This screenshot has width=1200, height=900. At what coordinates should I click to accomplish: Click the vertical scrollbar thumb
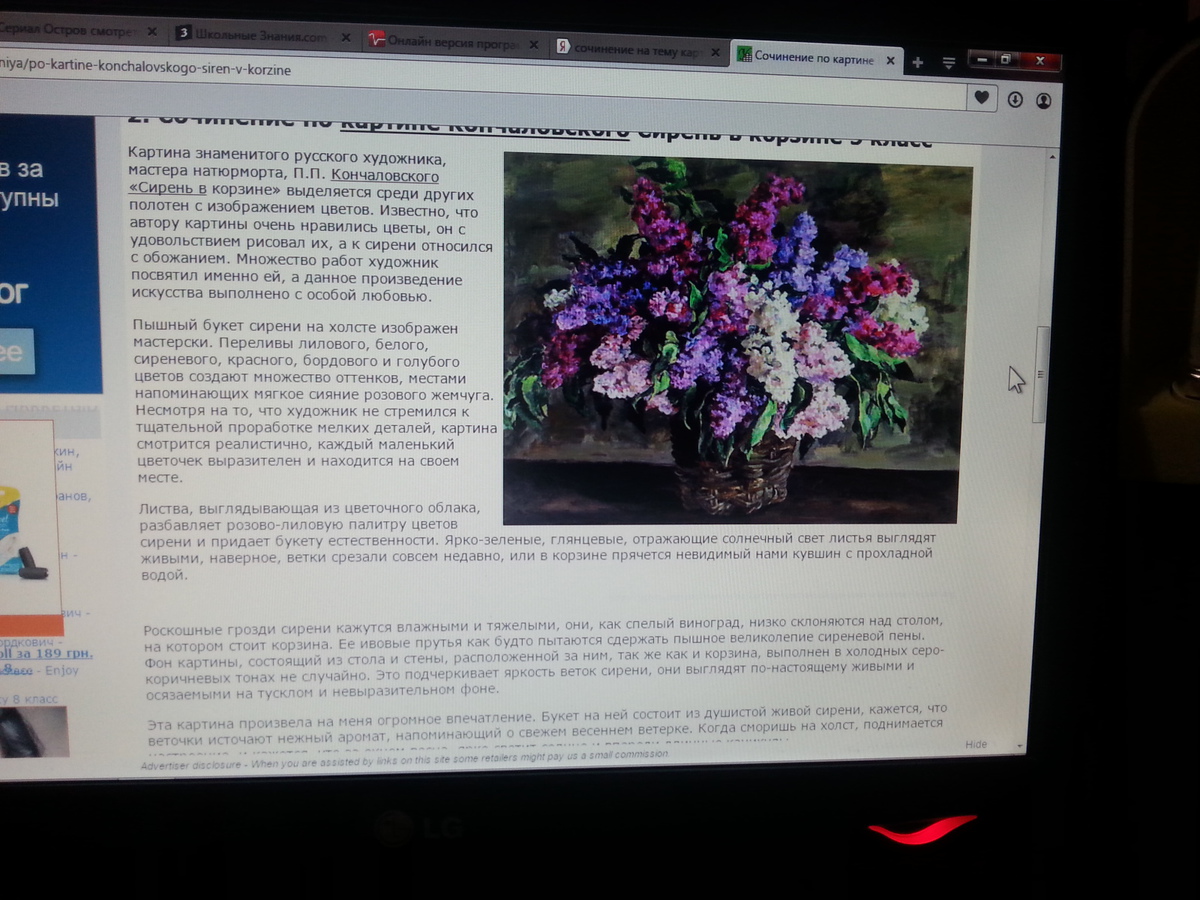[x=1041, y=373]
